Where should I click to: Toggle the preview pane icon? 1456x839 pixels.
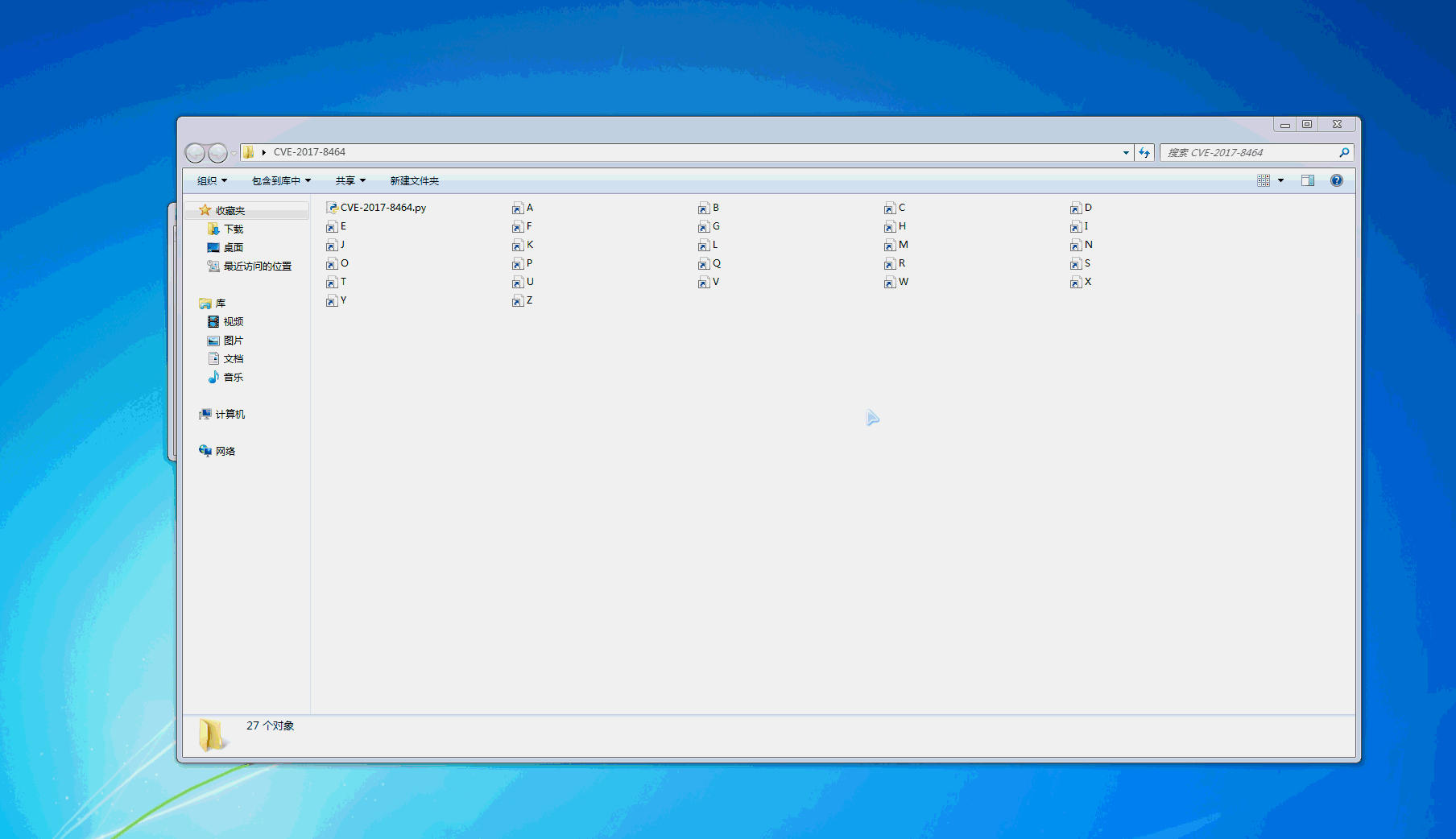1308,180
